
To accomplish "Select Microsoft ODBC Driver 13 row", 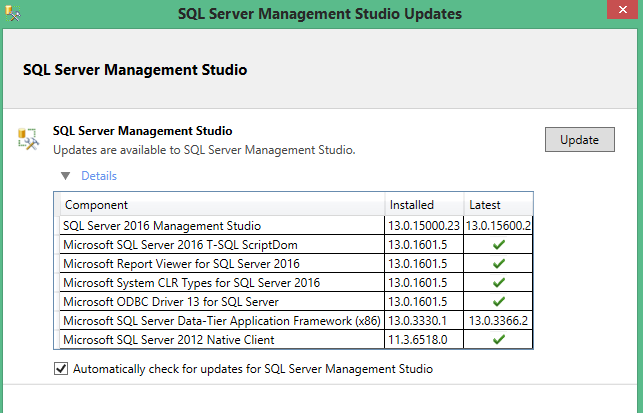I will 296,302.
